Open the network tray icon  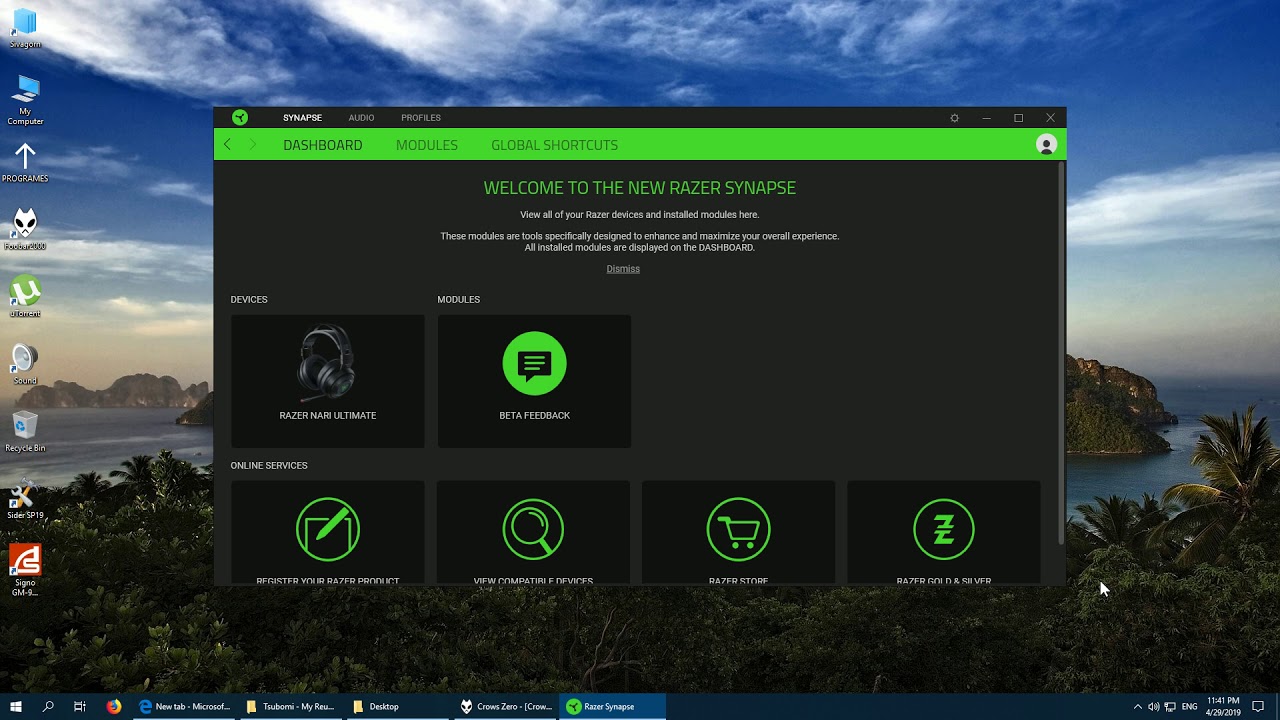click(x=1170, y=707)
